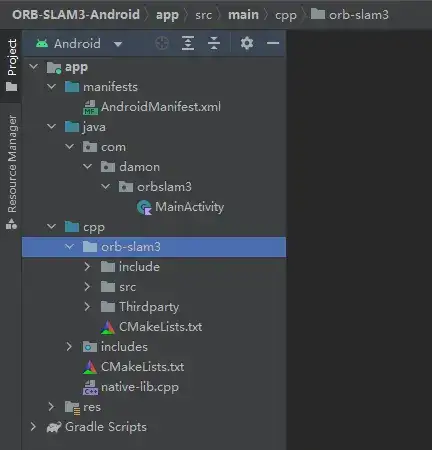Click the cpp breadcrumb
This screenshot has height=450, width=432.
pyautogui.click(x=286, y=16)
